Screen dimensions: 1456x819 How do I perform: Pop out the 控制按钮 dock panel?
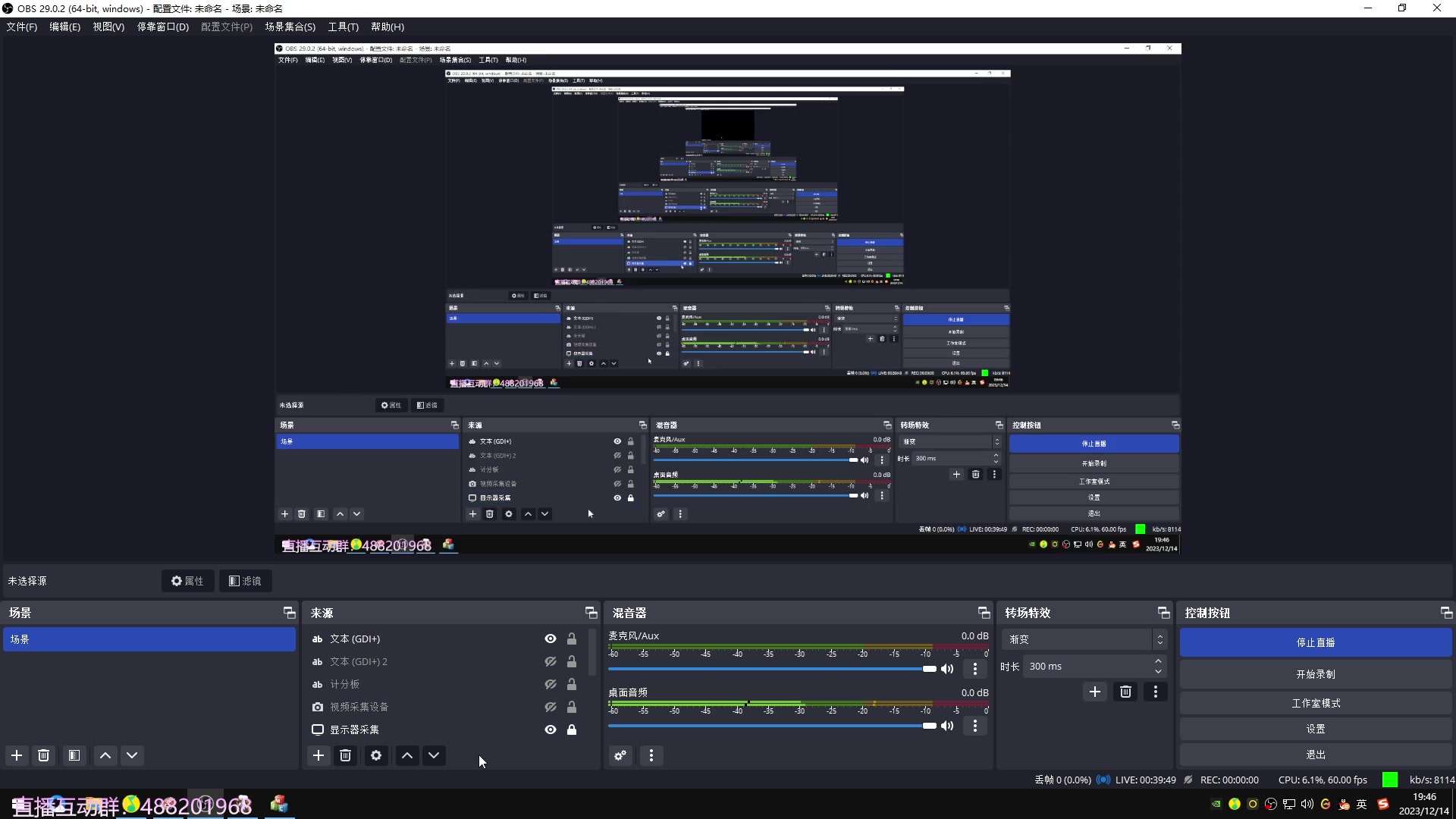[x=1446, y=613]
